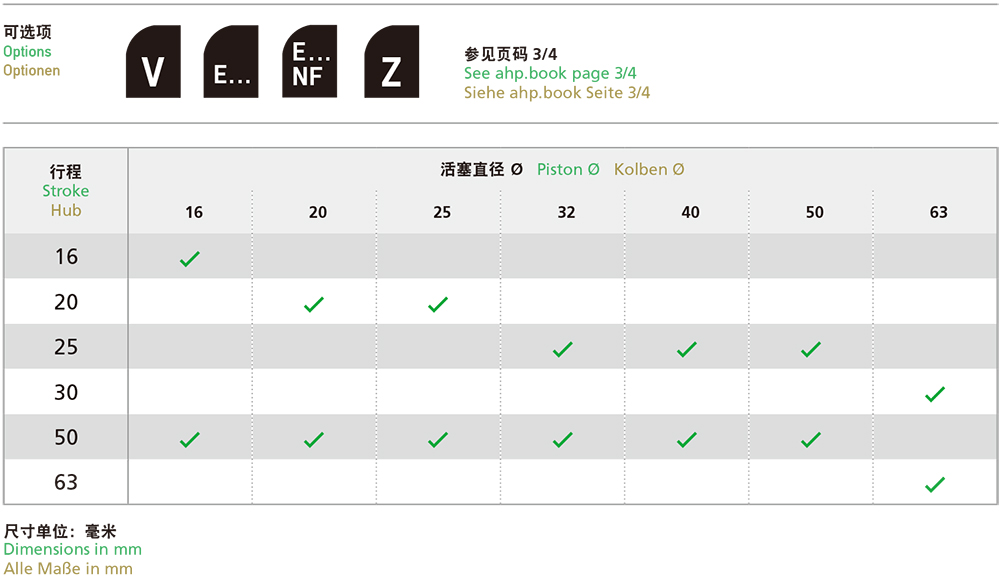Select the piston diameter 32 column header
The image size is (1000, 582).
[x=566, y=212]
